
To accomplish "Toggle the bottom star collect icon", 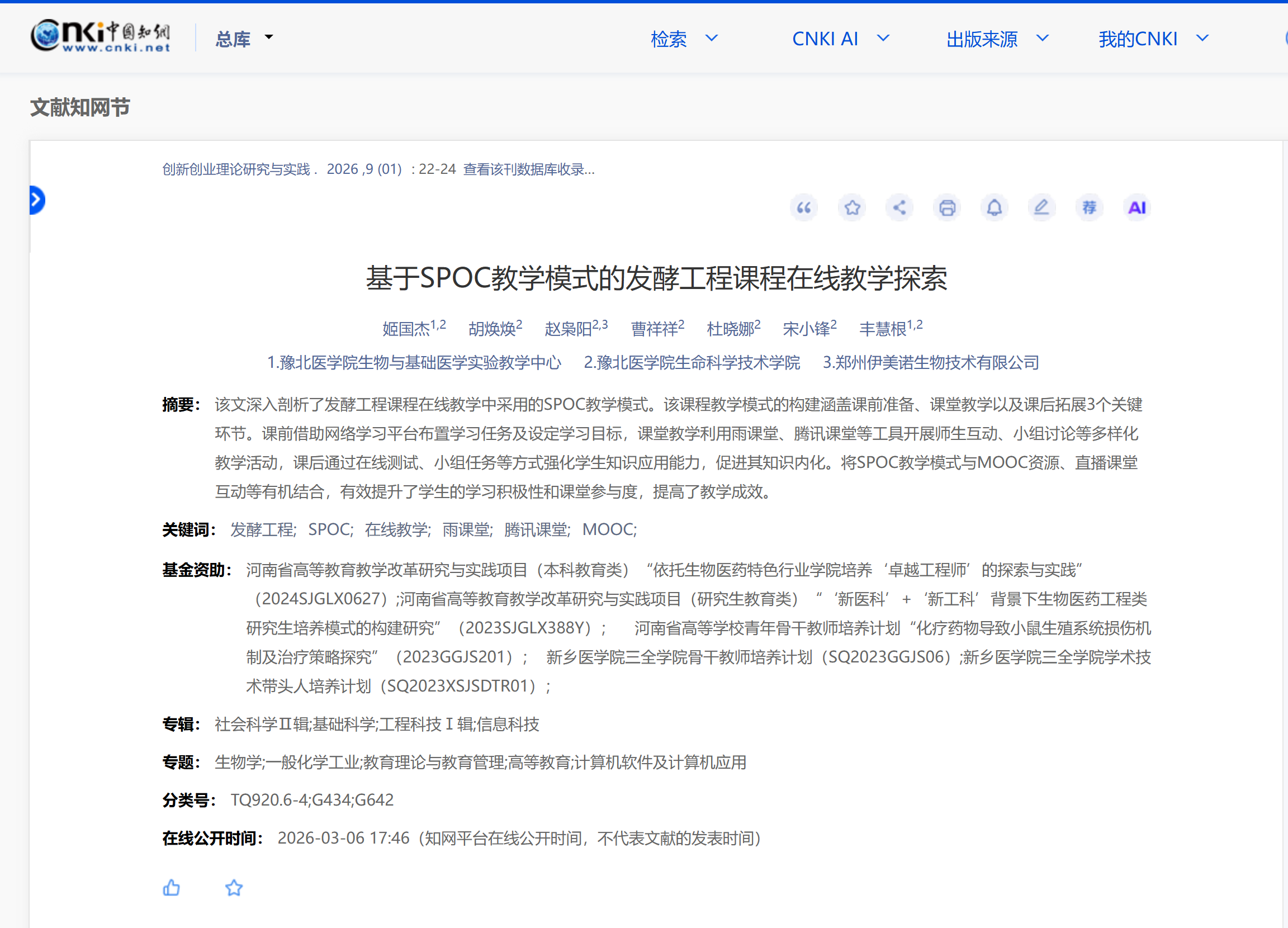I will [x=234, y=888].
